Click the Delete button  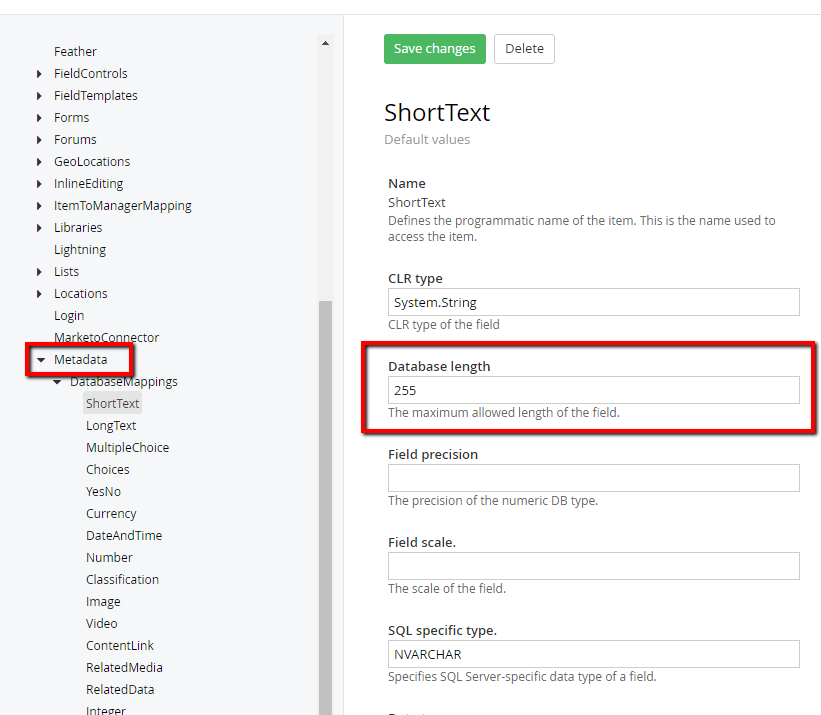pos(524,49)
